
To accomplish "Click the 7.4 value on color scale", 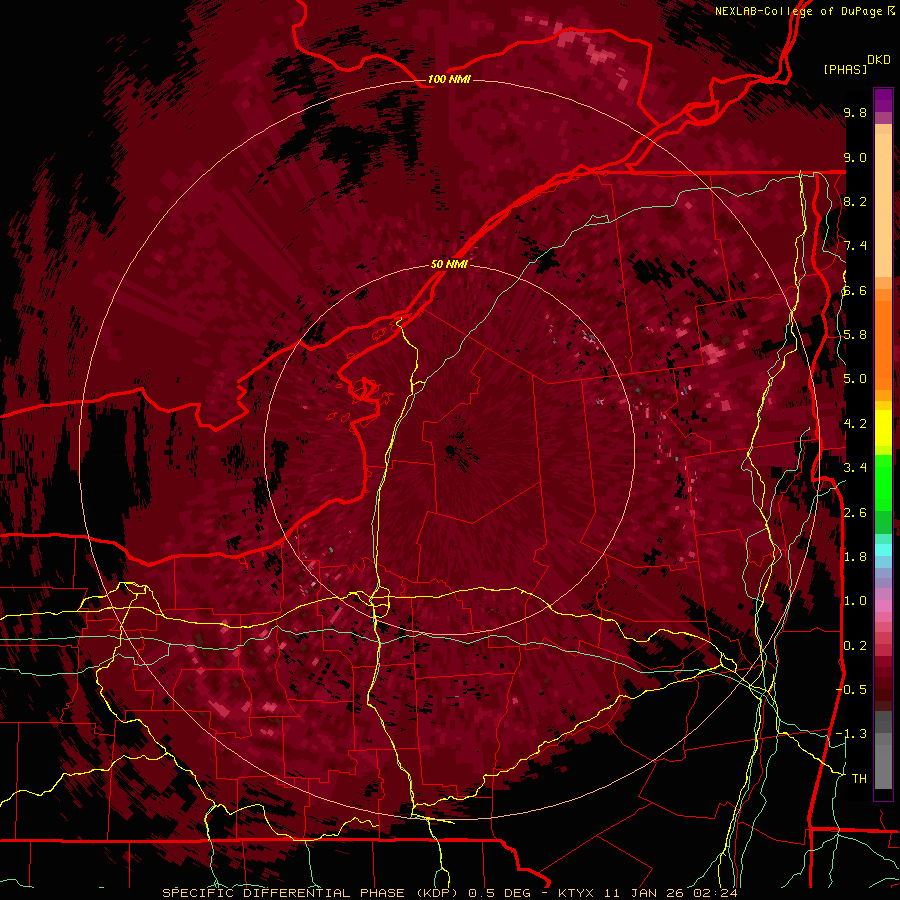I will pyautogui.click(x=855, y=246).
